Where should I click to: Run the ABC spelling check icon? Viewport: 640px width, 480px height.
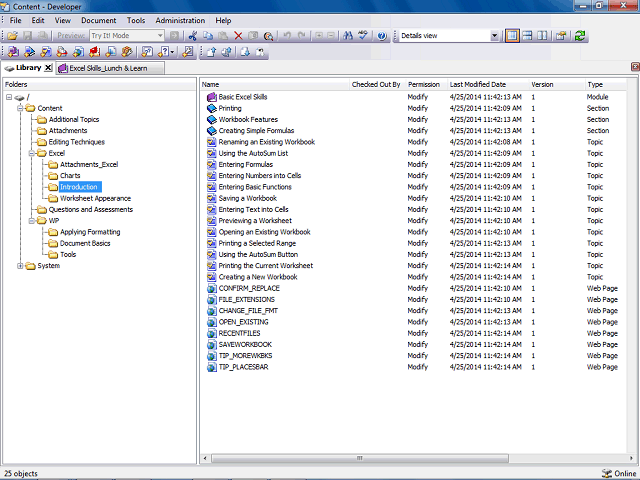[363, 36]
